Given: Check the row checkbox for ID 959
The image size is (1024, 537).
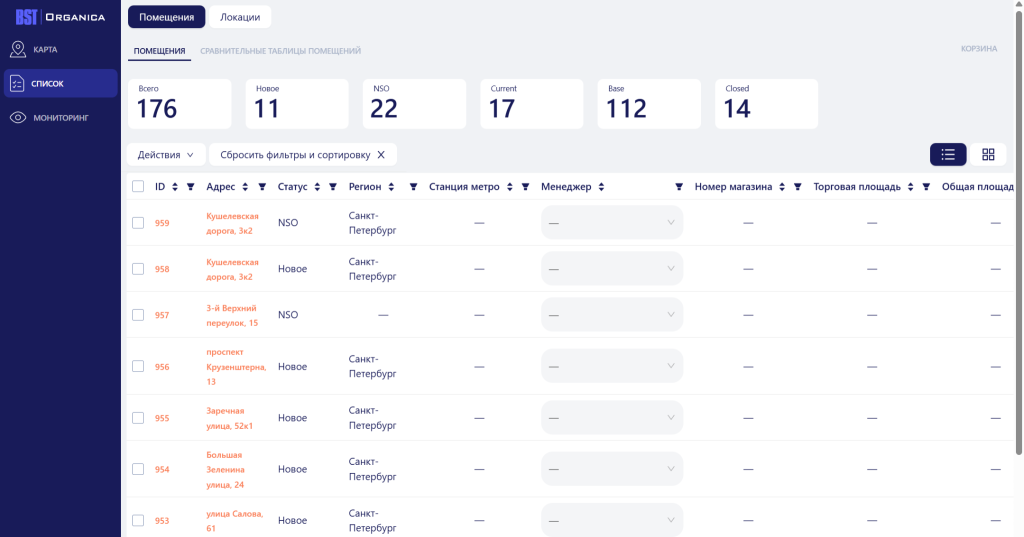Looking at the screenshot, I should click(138, 223).
